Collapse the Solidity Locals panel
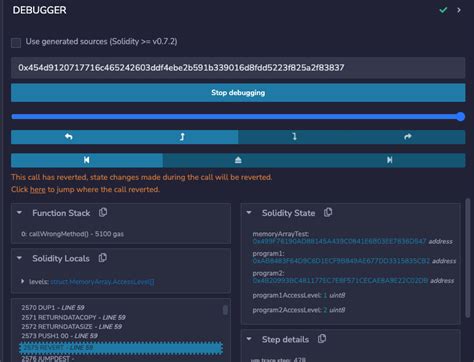The height and width of the screenshot is (362, 474). (x=19, y=258)
